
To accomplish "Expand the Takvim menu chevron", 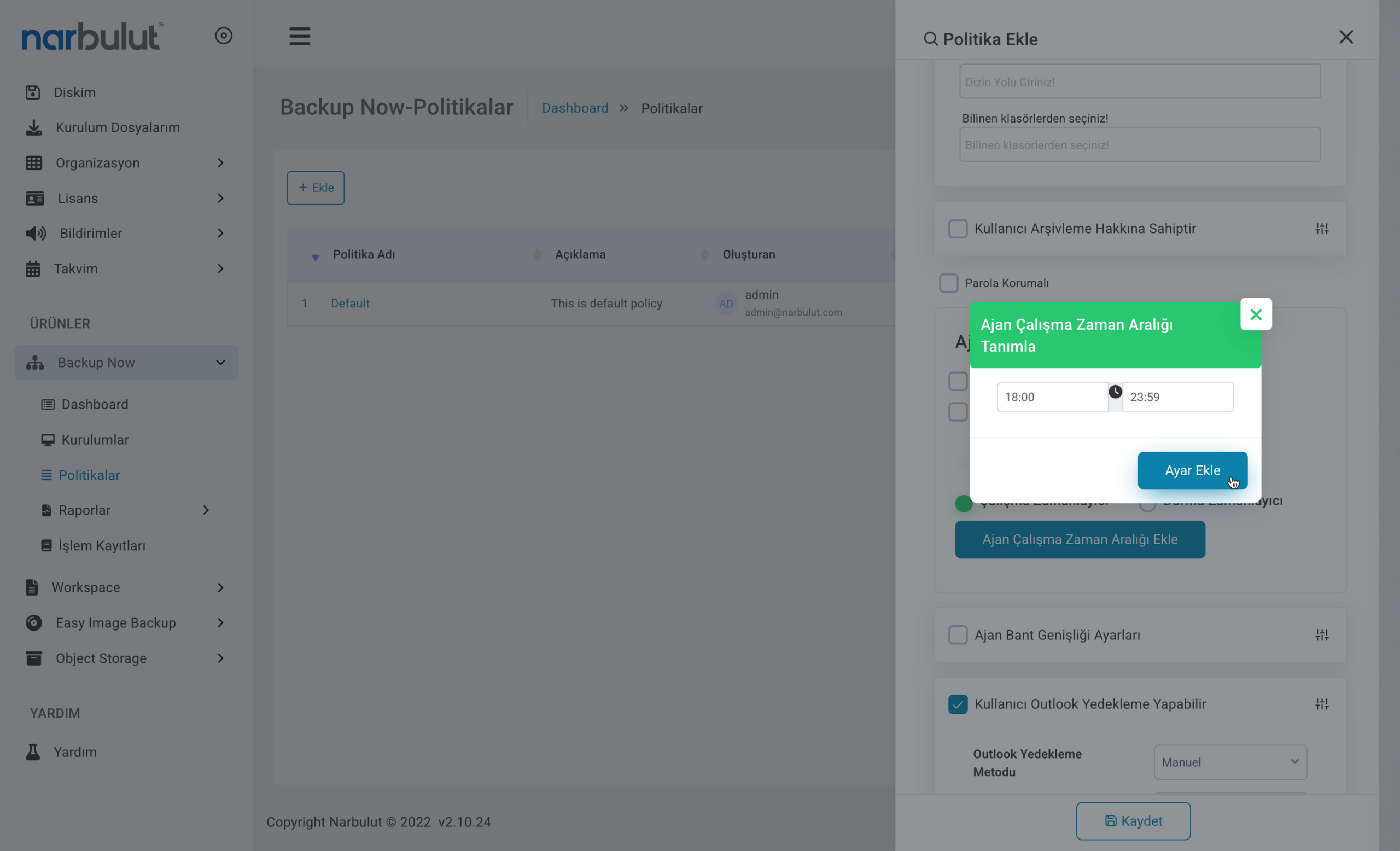I will [x=220, y=269].
